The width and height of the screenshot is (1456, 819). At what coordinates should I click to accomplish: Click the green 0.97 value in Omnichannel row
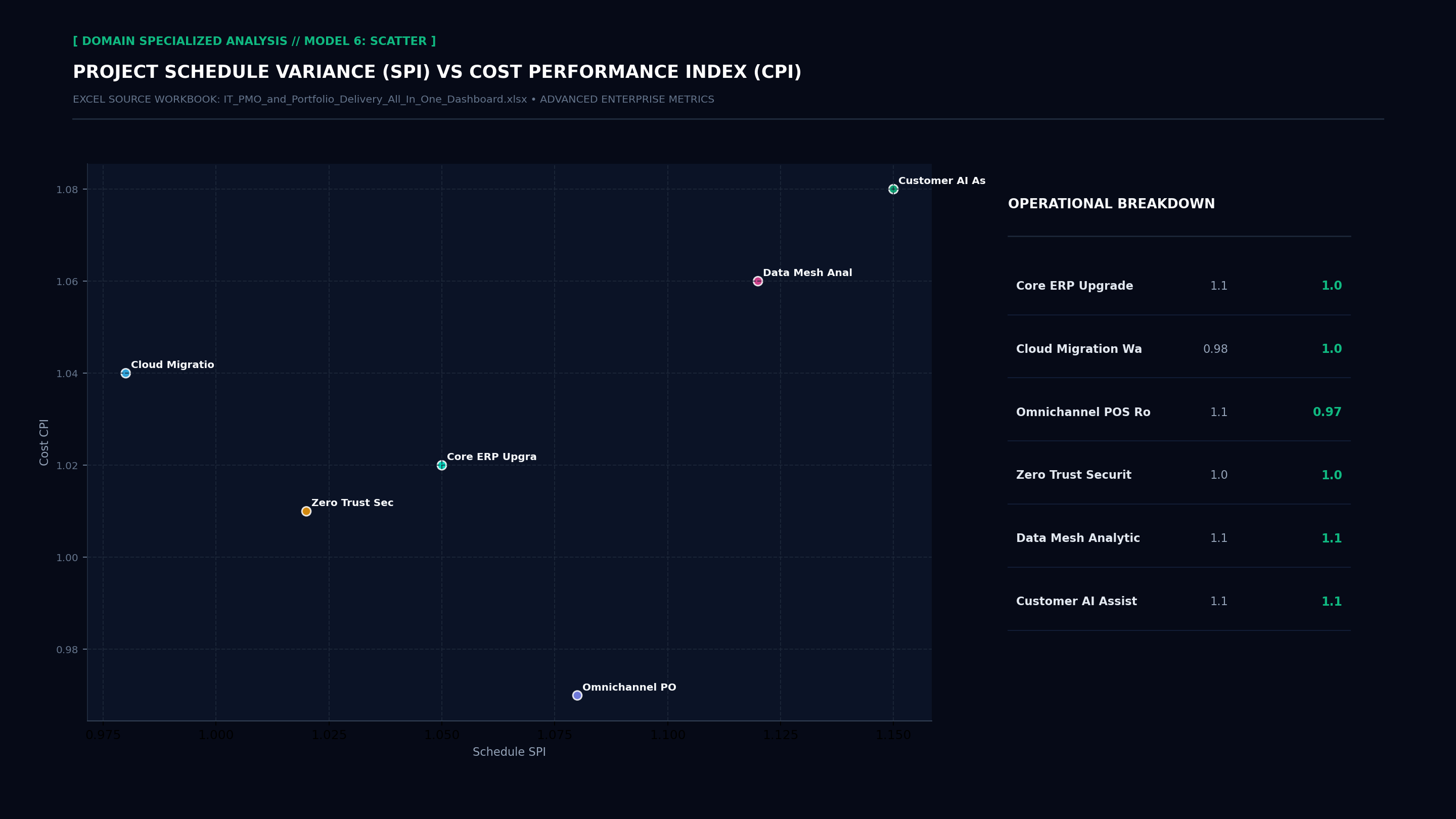pyautogui.click(x=1327, y=413)
